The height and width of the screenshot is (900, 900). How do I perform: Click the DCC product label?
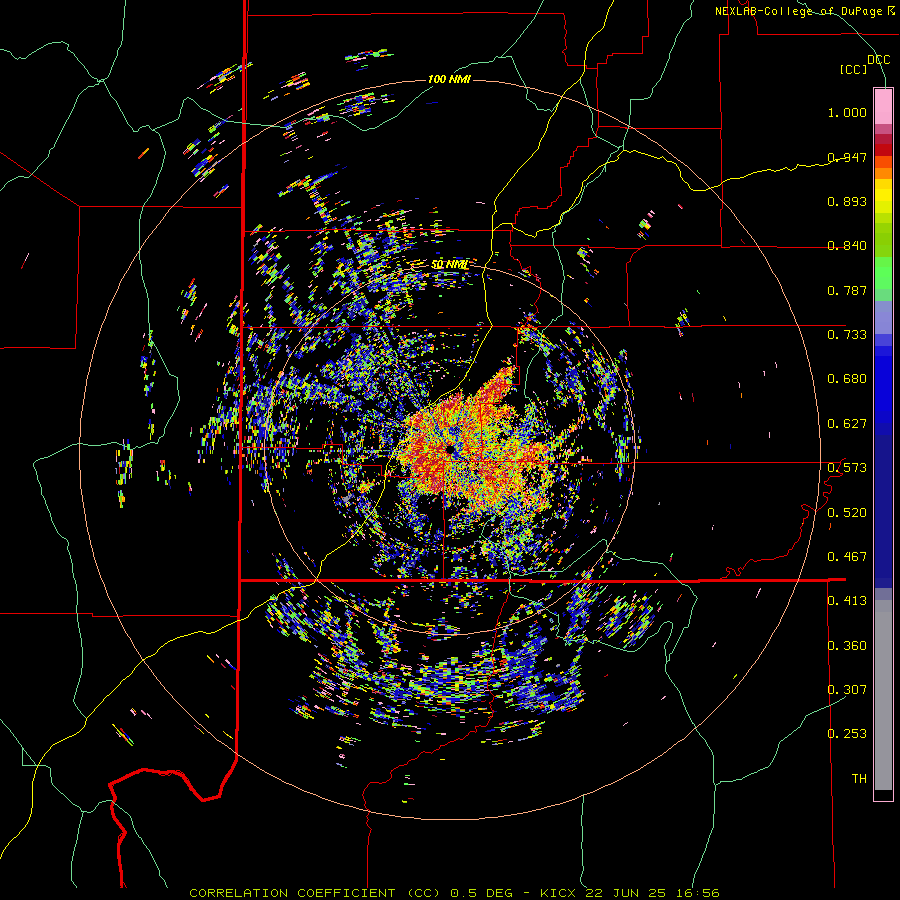click(x=878, y=59)
